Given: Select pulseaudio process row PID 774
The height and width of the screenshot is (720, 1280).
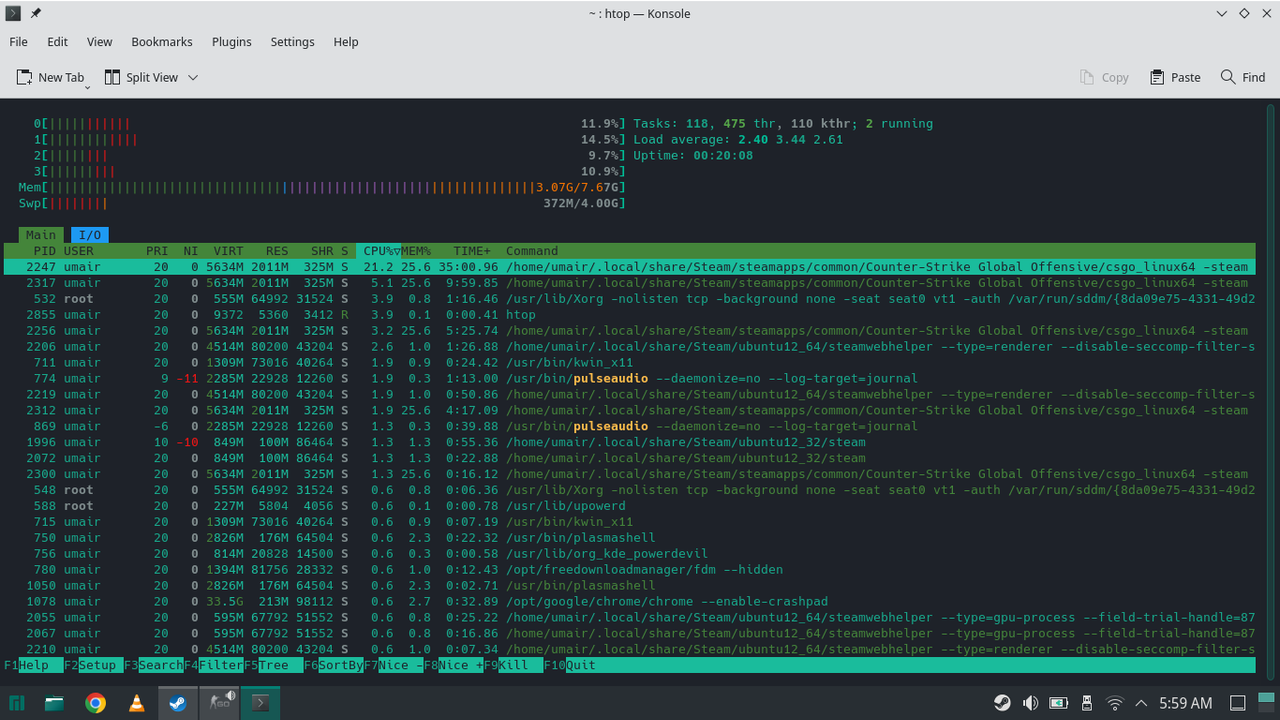Looking at the screenshot, I should [x=629, y=379].
